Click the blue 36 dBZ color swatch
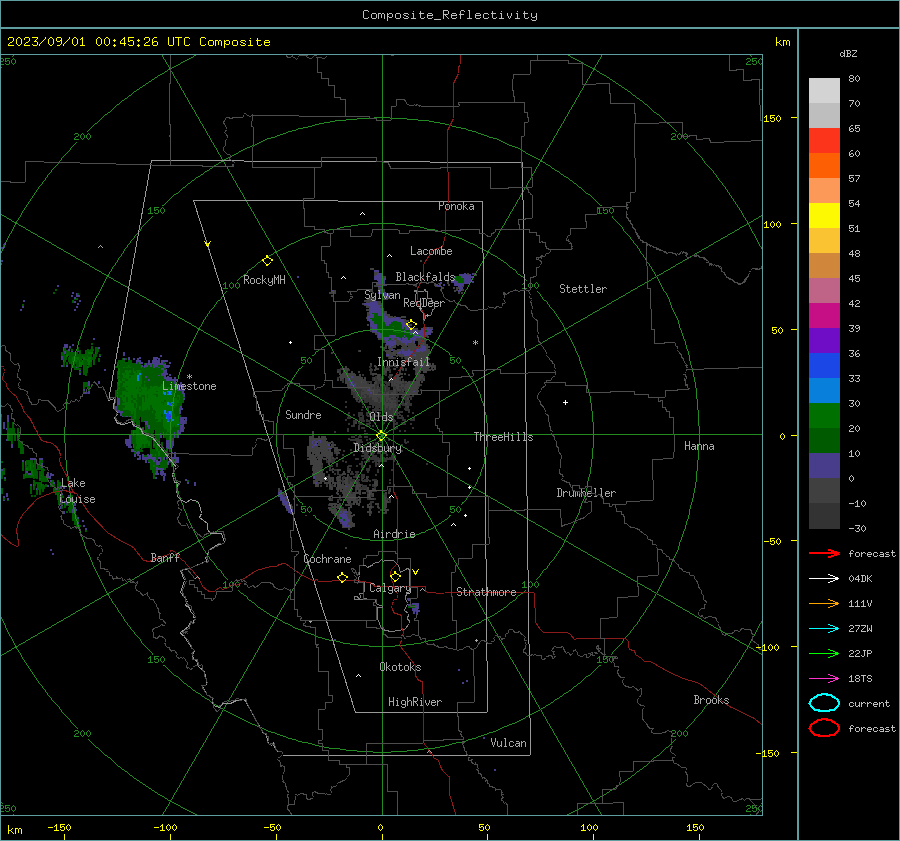900x841 pixels. (x=824, y=365)
